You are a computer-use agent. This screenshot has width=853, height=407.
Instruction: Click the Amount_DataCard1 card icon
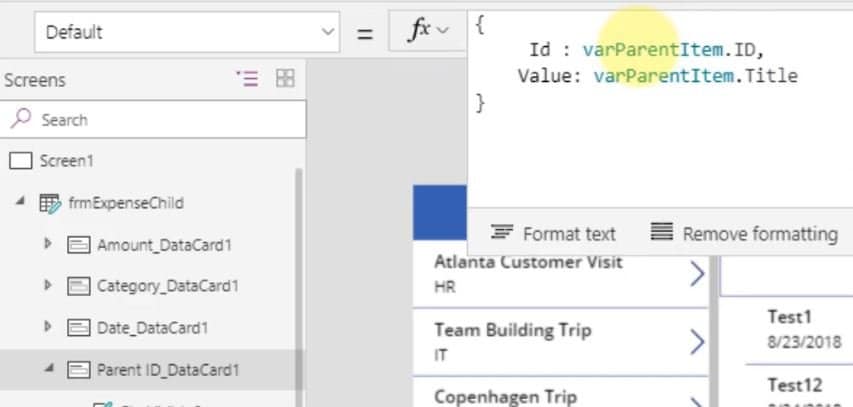pyautogui.click(x=78, y=245)
